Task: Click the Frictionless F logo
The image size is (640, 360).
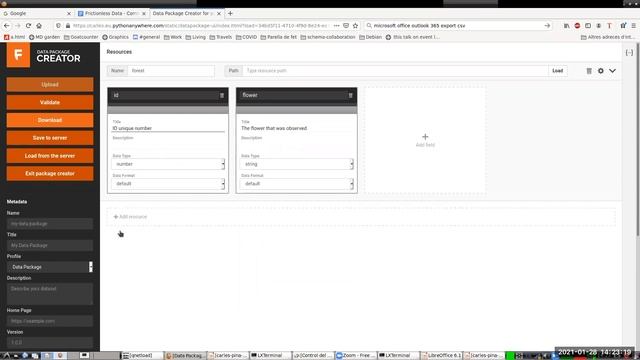Action: (18, 55)
